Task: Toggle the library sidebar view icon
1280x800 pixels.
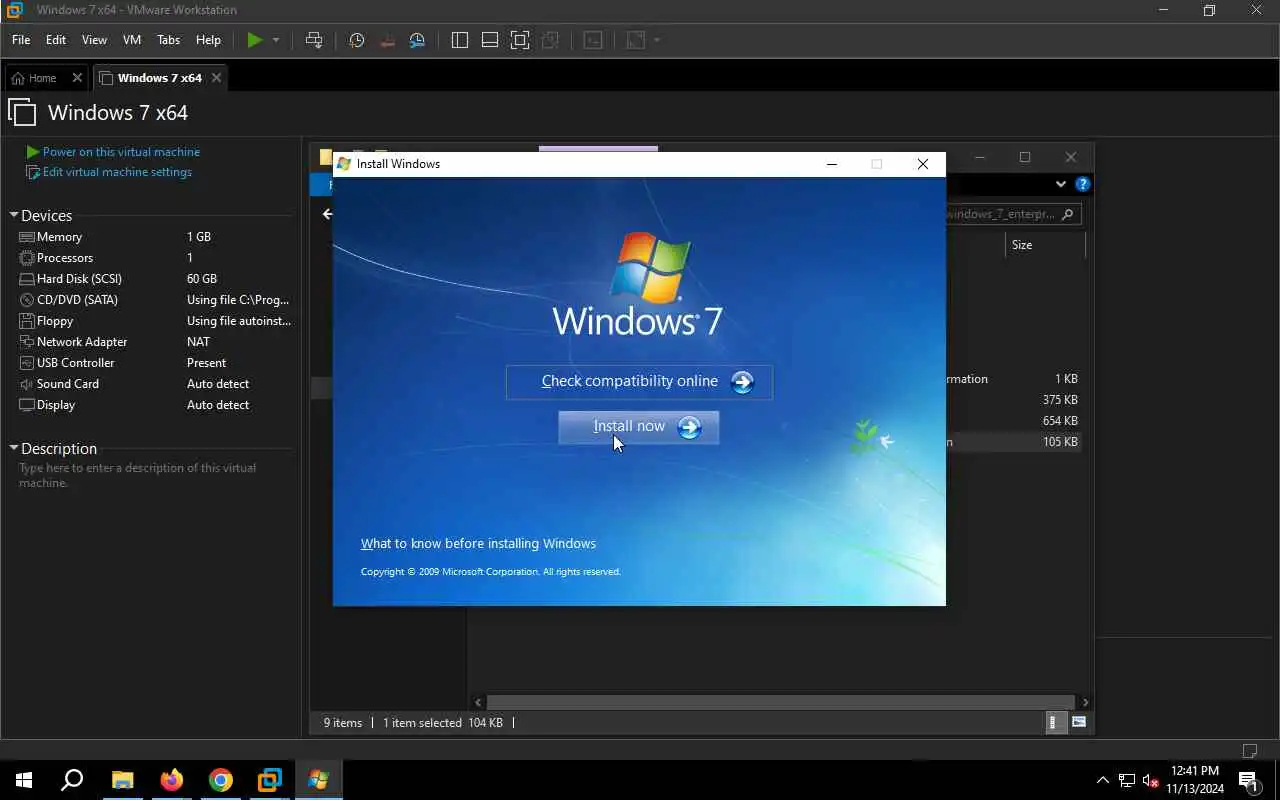Action: point(460,40)
